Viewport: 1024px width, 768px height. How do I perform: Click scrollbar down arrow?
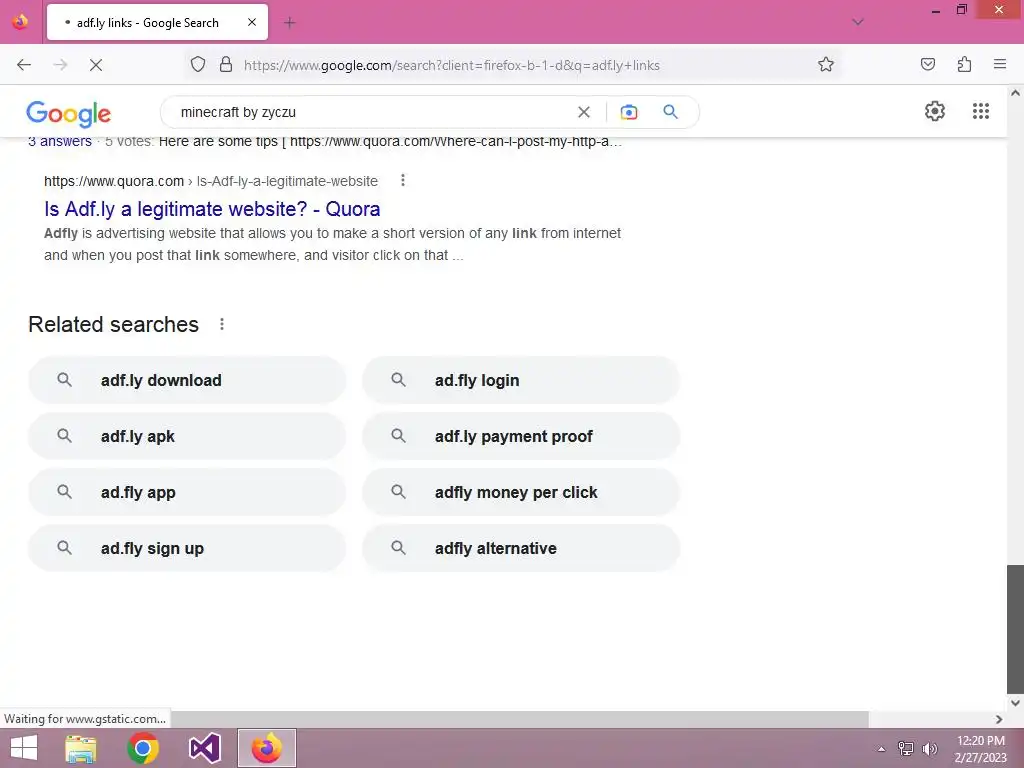point(1015,703)
